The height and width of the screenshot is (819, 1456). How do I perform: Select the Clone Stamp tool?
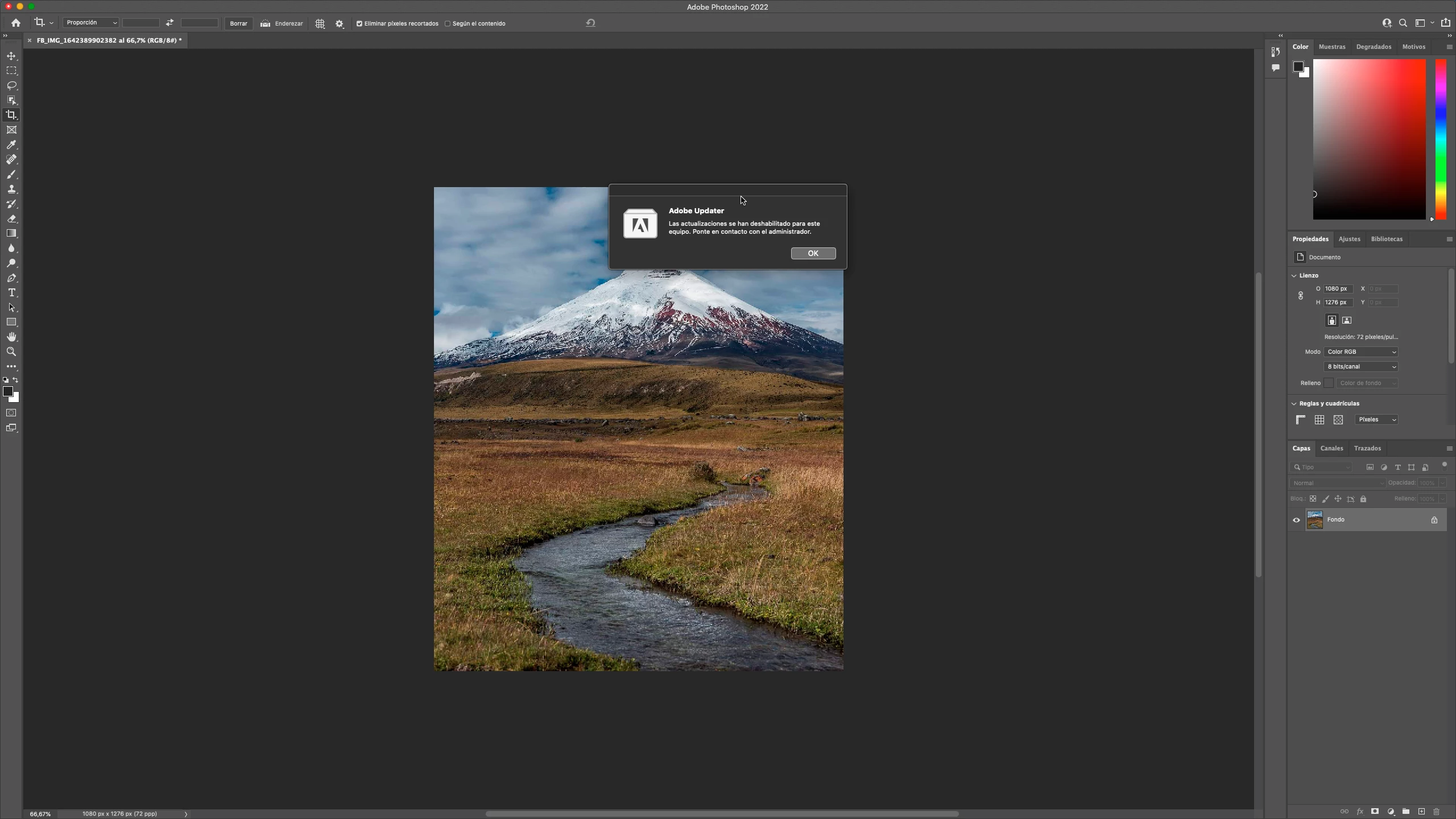point(11,189)
